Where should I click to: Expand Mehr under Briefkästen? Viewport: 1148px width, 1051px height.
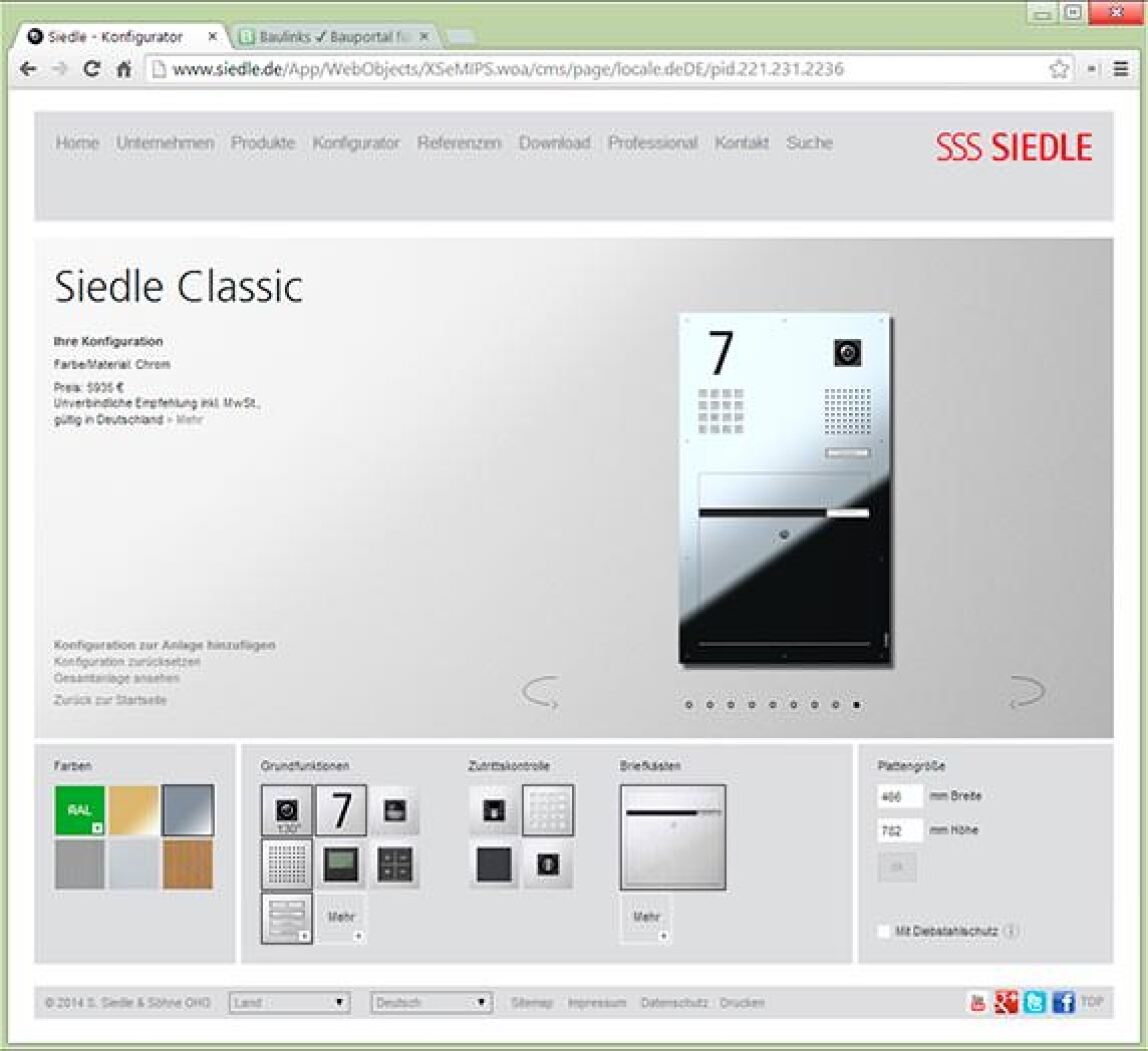[x=646, y=918]
